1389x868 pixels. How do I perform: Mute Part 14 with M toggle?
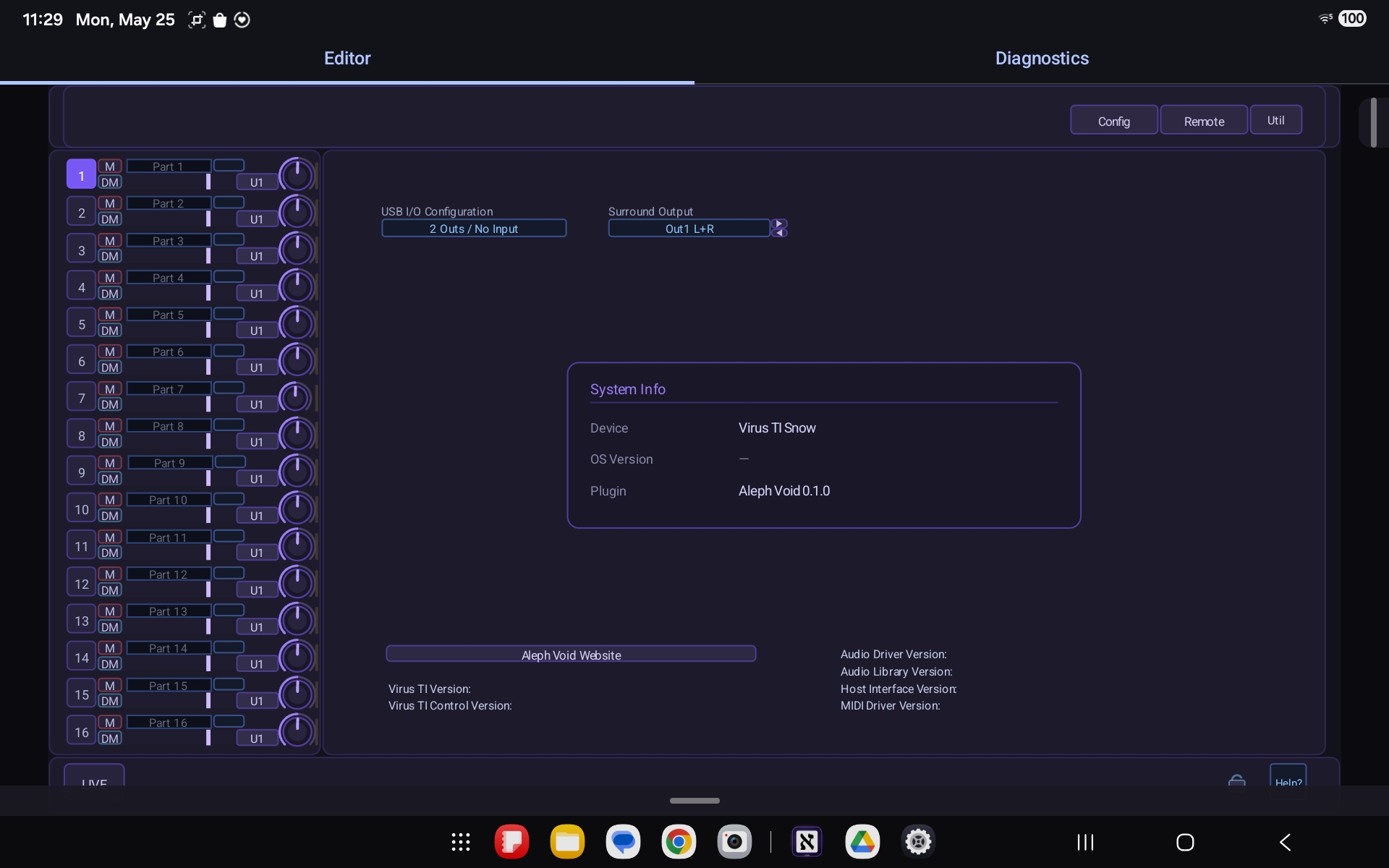[x=110, y=648]
